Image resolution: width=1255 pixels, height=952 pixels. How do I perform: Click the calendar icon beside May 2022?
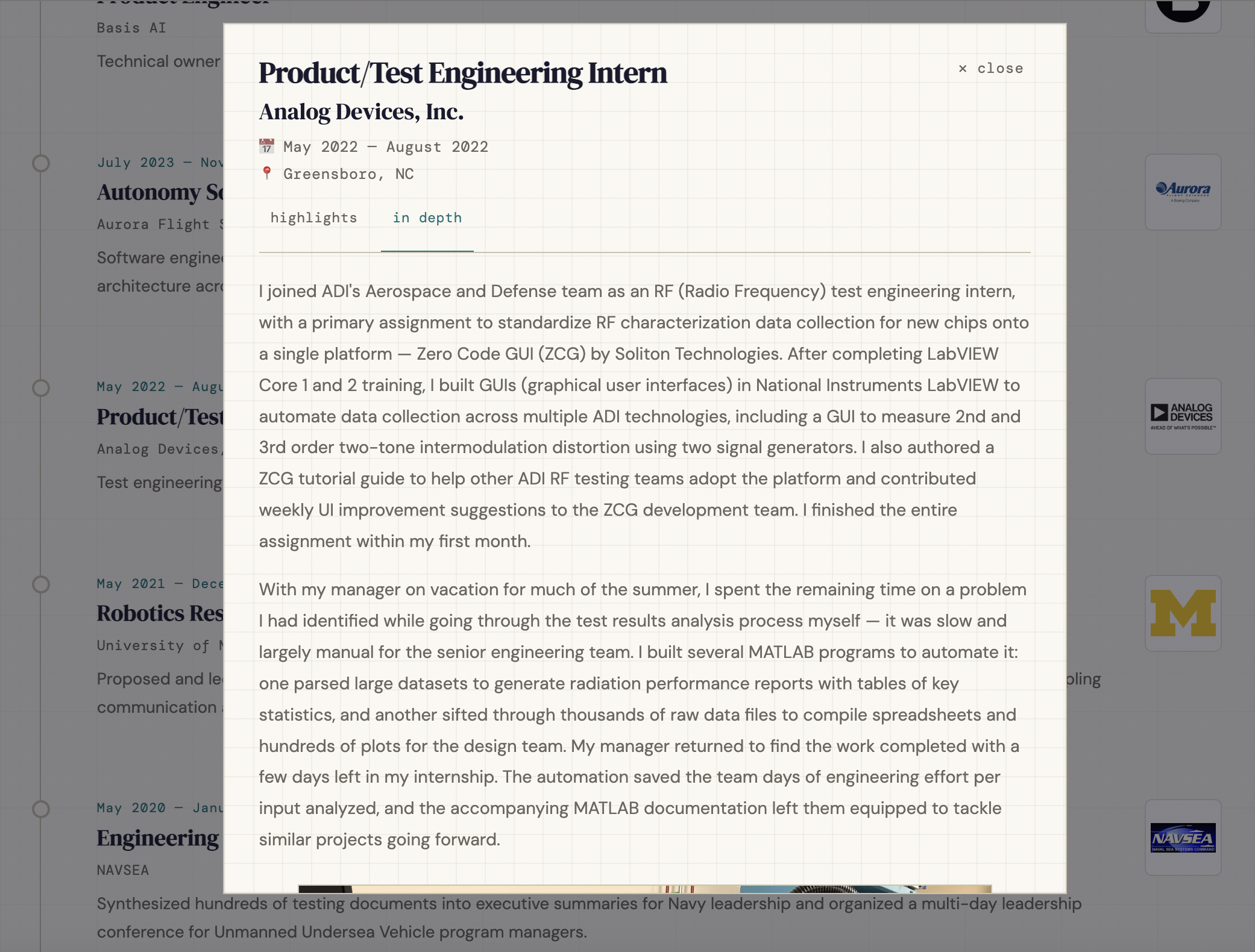pos(266,146)
